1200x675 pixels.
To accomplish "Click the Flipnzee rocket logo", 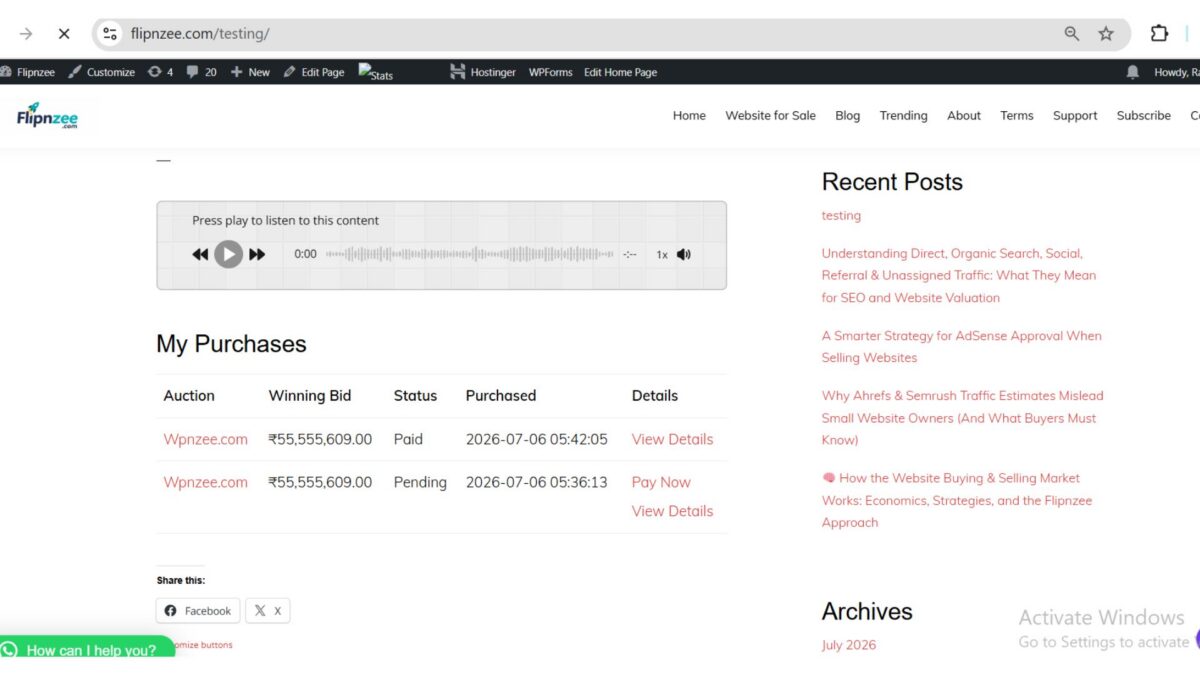I will (47, 116).
